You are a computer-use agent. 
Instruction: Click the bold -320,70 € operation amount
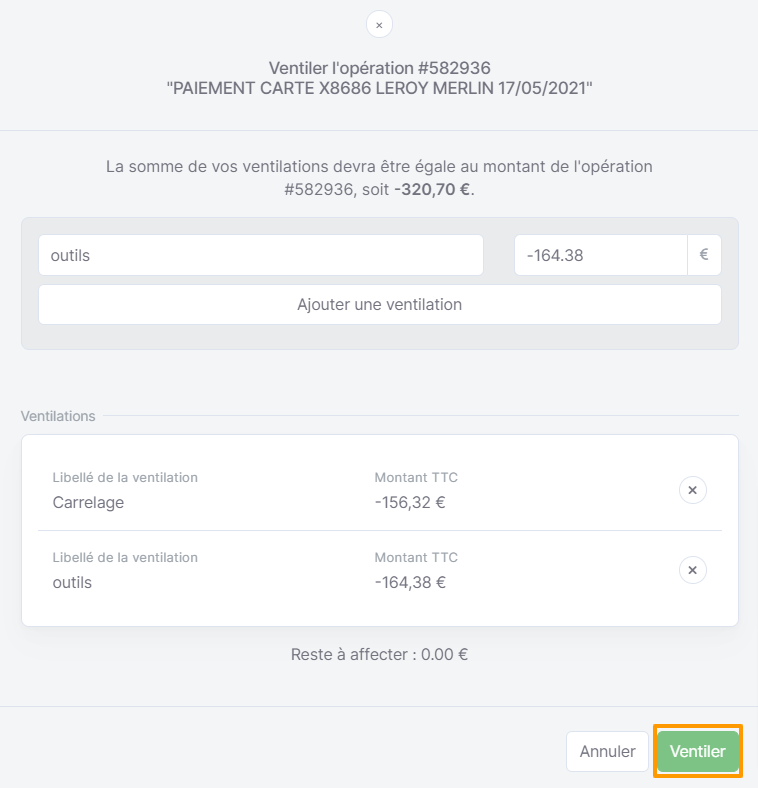coord(433,189)
